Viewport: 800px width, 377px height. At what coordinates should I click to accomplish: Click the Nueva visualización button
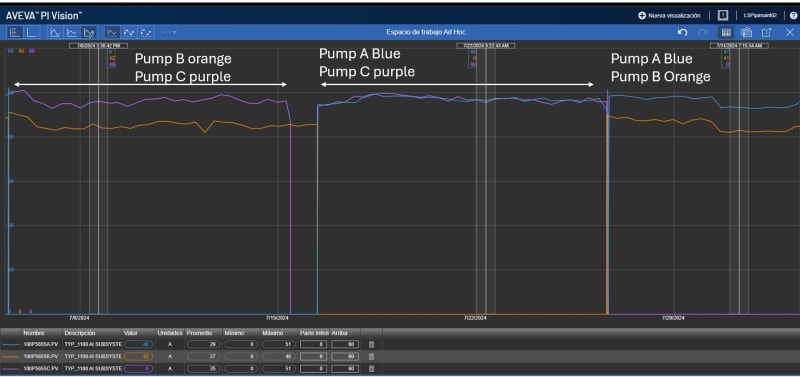[x=669, y=16]
